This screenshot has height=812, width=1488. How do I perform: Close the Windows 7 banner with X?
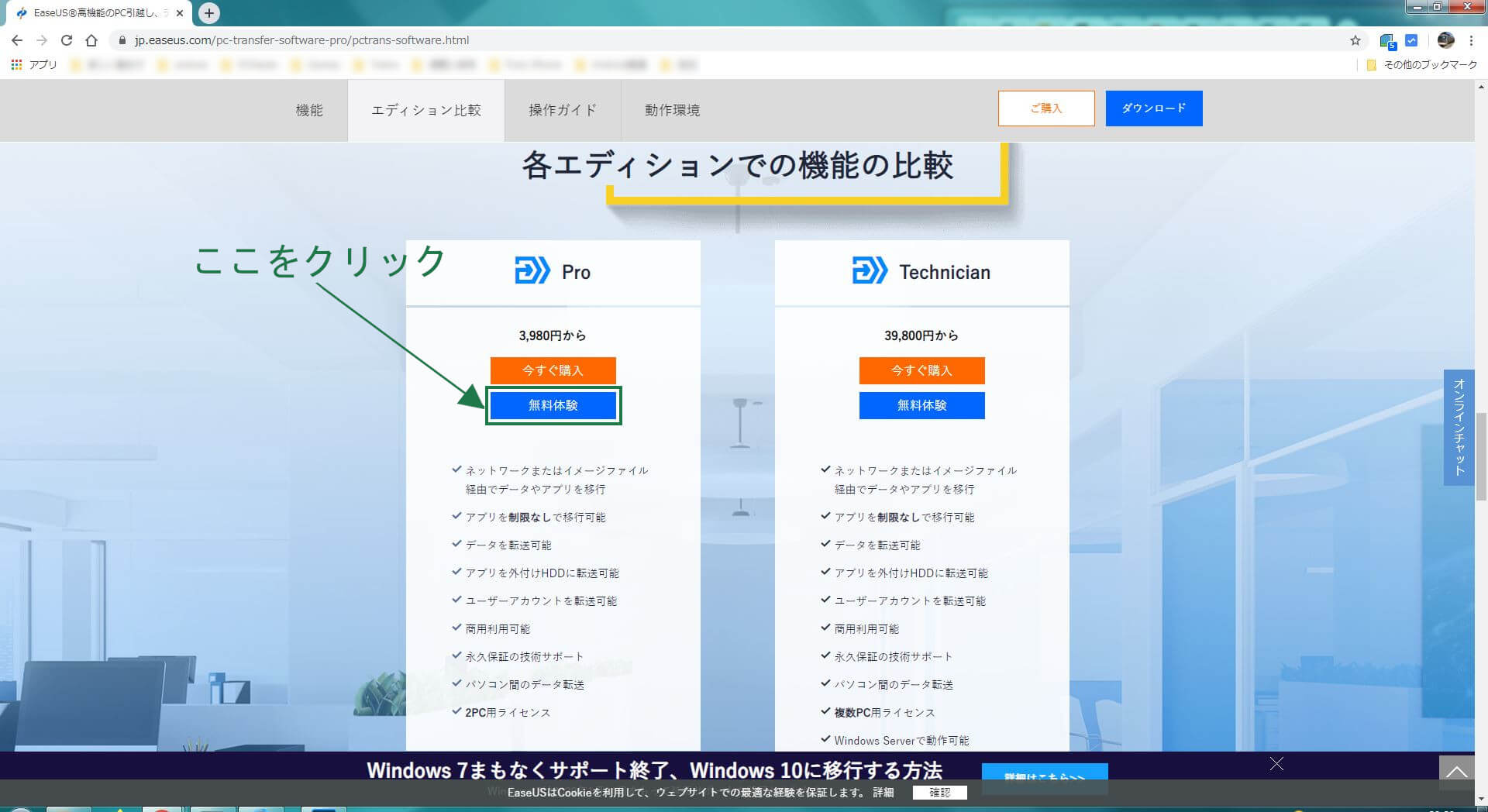tap(1276, 764)
